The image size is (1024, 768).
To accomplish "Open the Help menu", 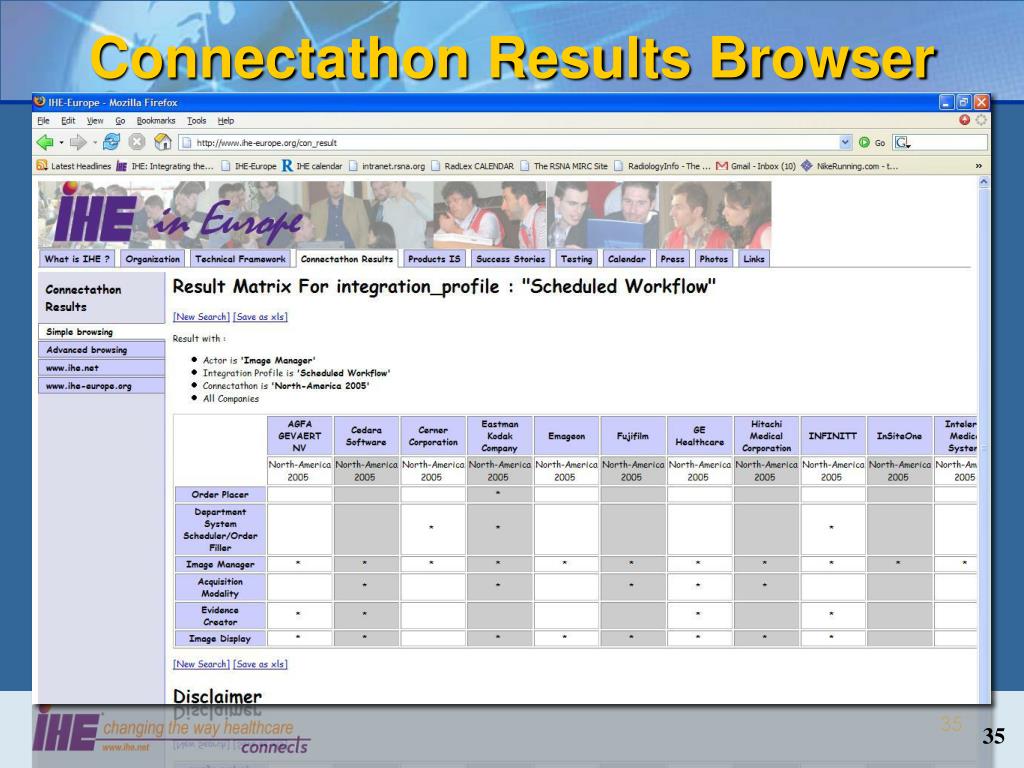I will [x=226, y=121].
